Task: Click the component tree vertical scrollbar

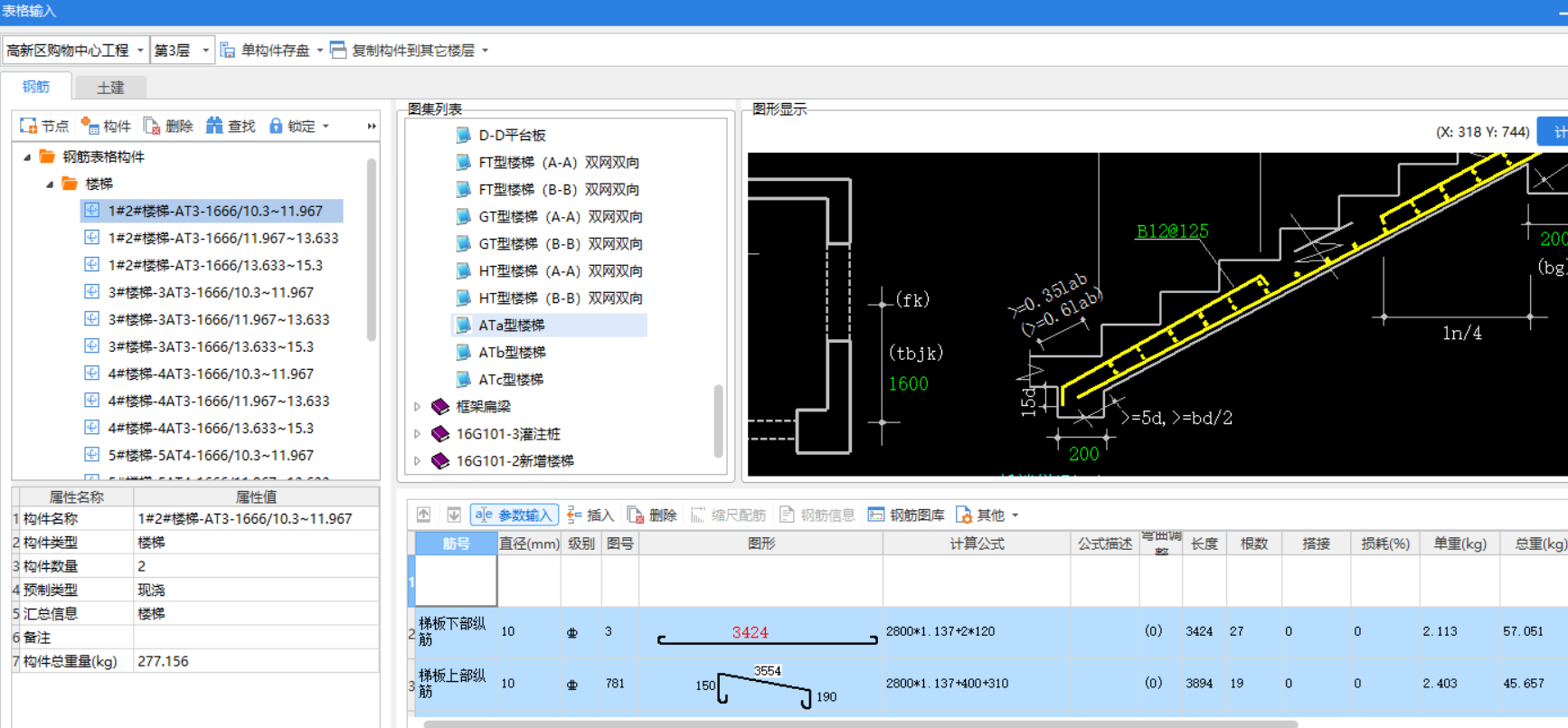Action: coord(371,251)
